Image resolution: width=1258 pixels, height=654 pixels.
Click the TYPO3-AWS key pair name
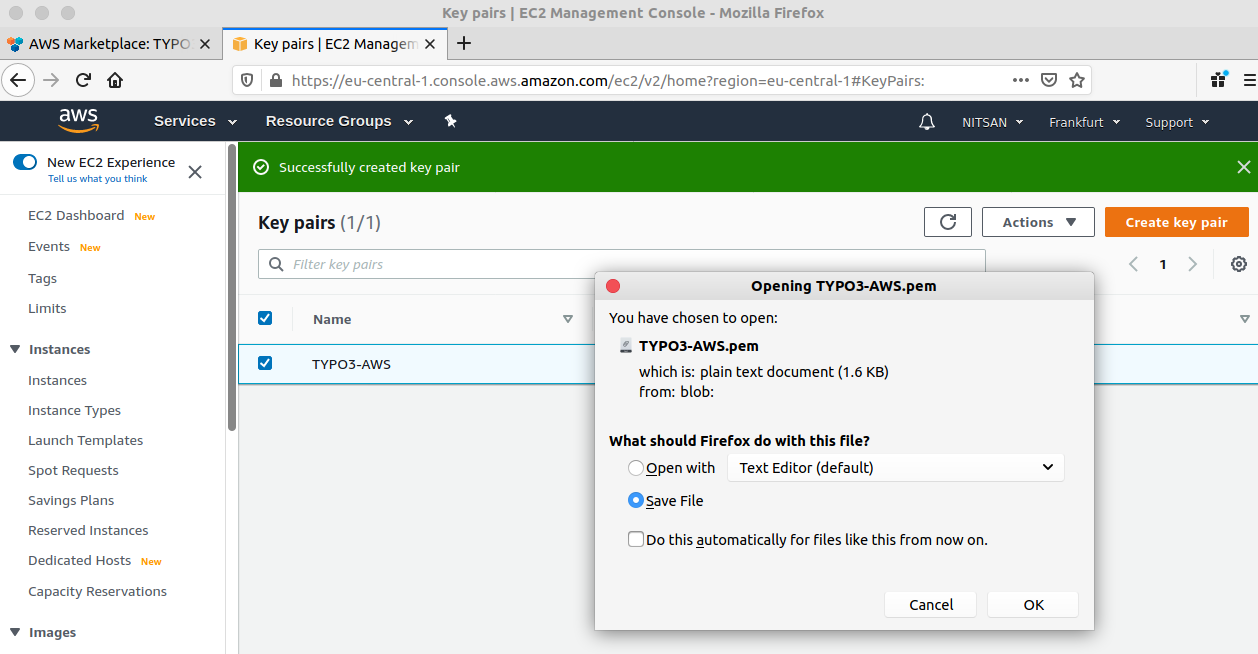click(351, 364)
